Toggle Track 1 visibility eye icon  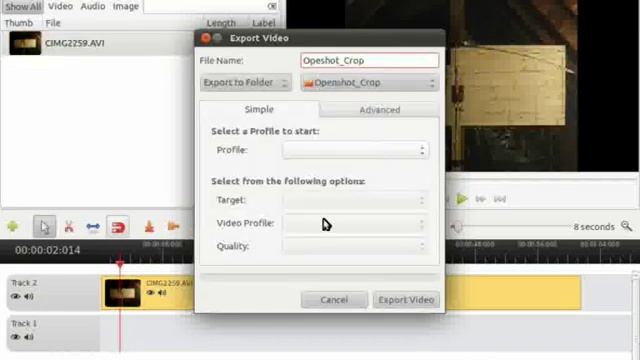point(16,337)
